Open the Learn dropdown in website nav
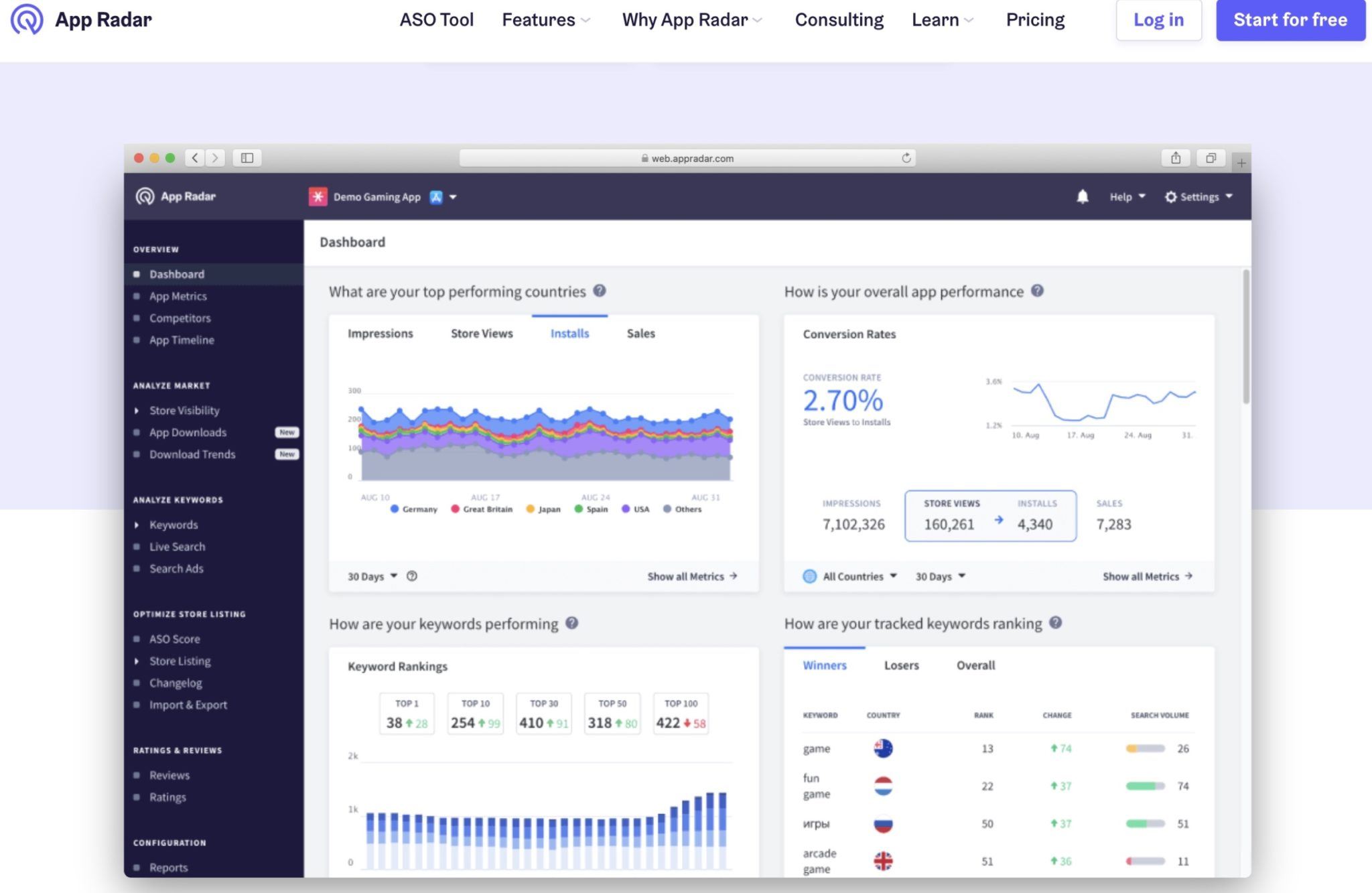The height and width of the screenshot is (893, 1372). click(x=942, y=20)
